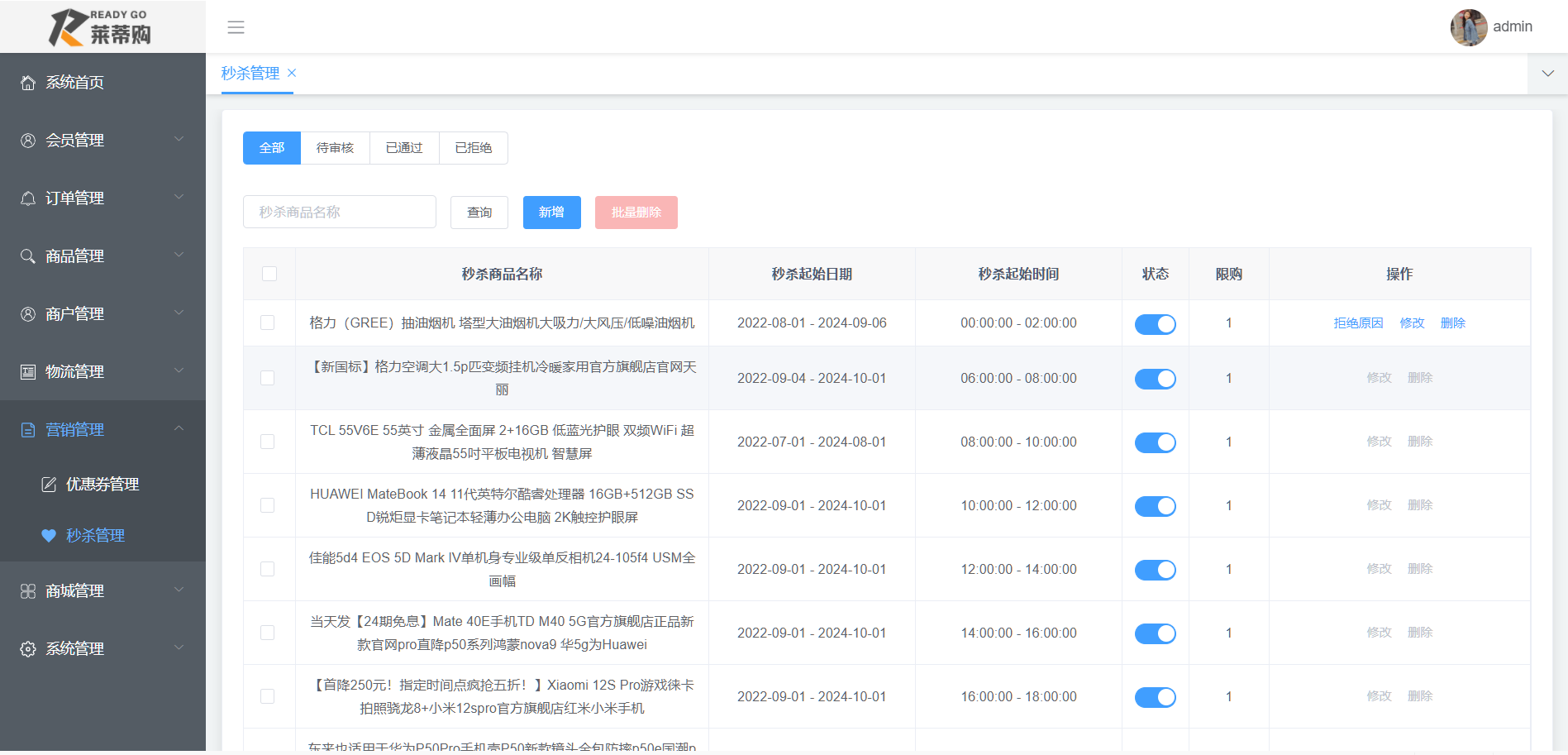1568x755 pixels.
Task: Click the admin avatar picture
Action: pyautogui.click(x=1469, y=27)
